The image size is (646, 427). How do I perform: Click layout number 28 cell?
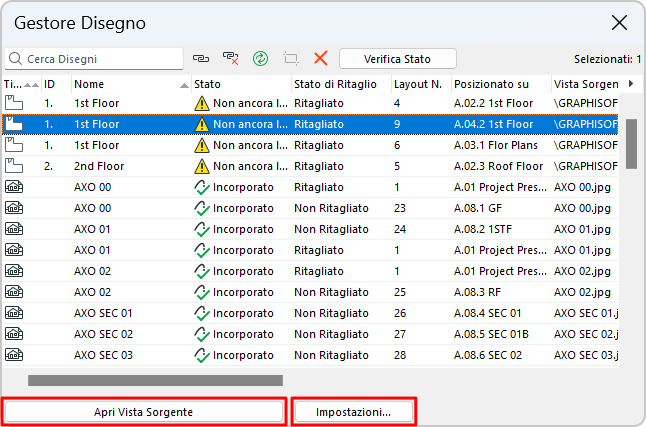pos(400,355)
